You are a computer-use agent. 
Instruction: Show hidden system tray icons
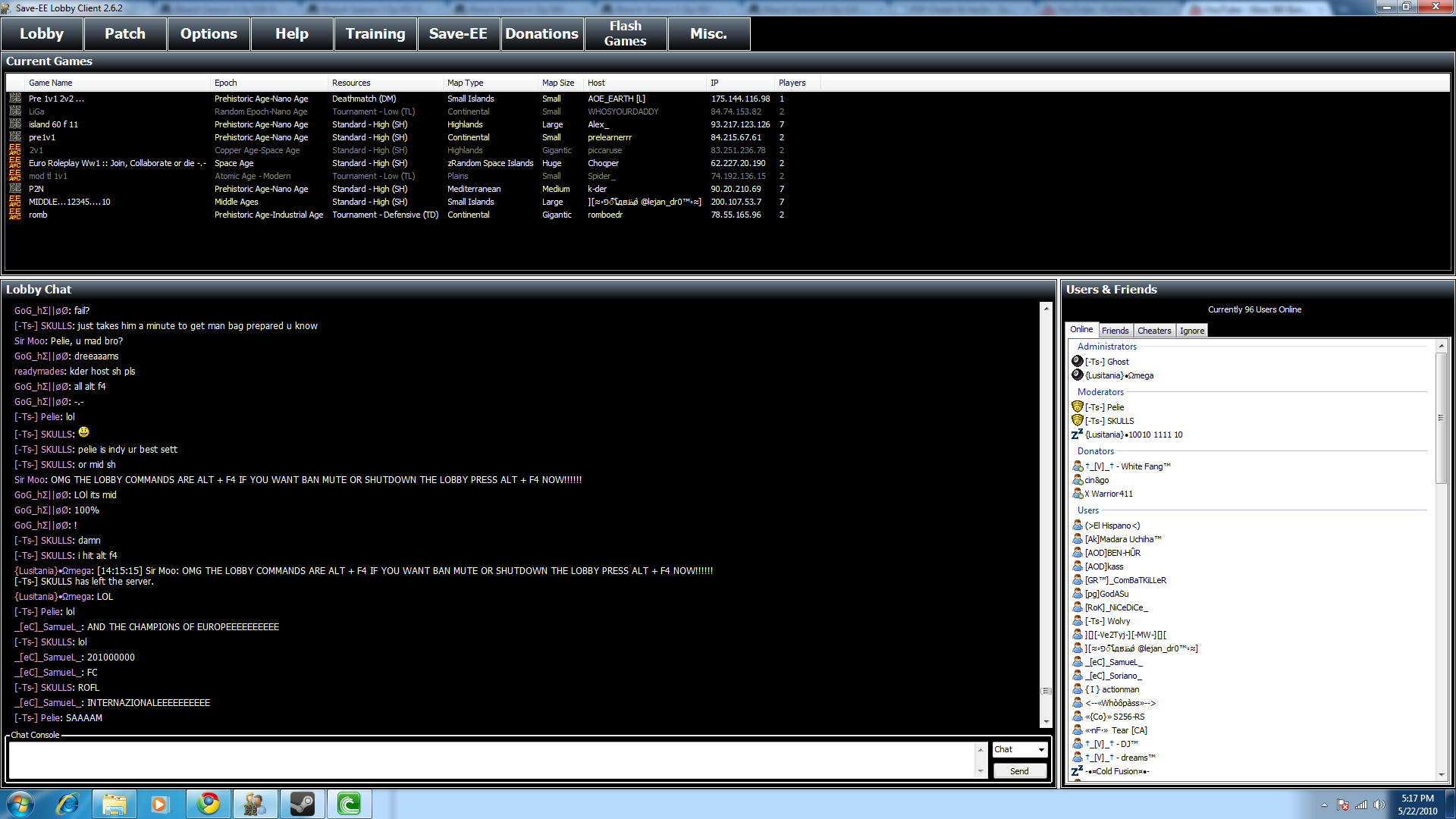(x=1324, y=805)
